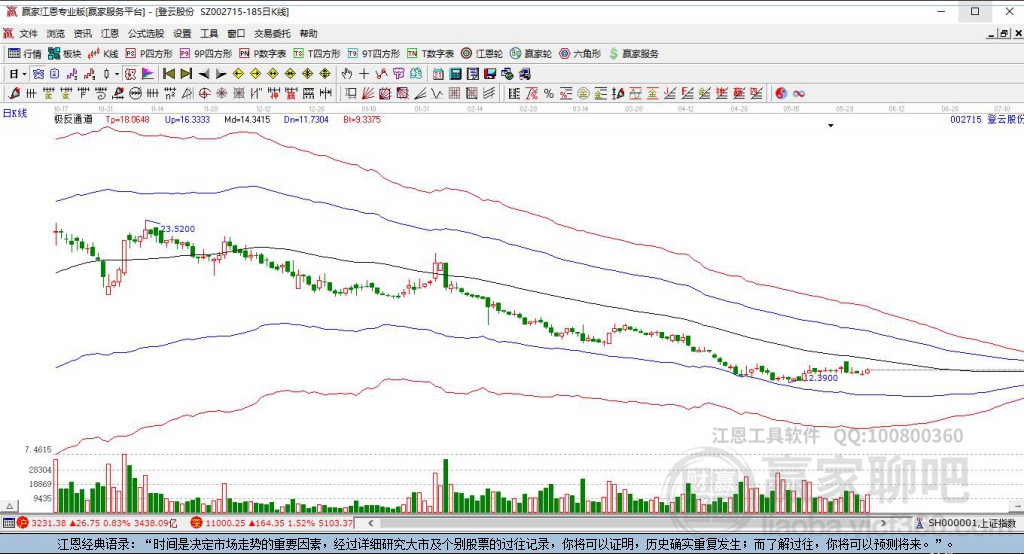This screenshot has height=554, width=1024.
Task: Jump to first bar icon
Action: tap(168, 74)
